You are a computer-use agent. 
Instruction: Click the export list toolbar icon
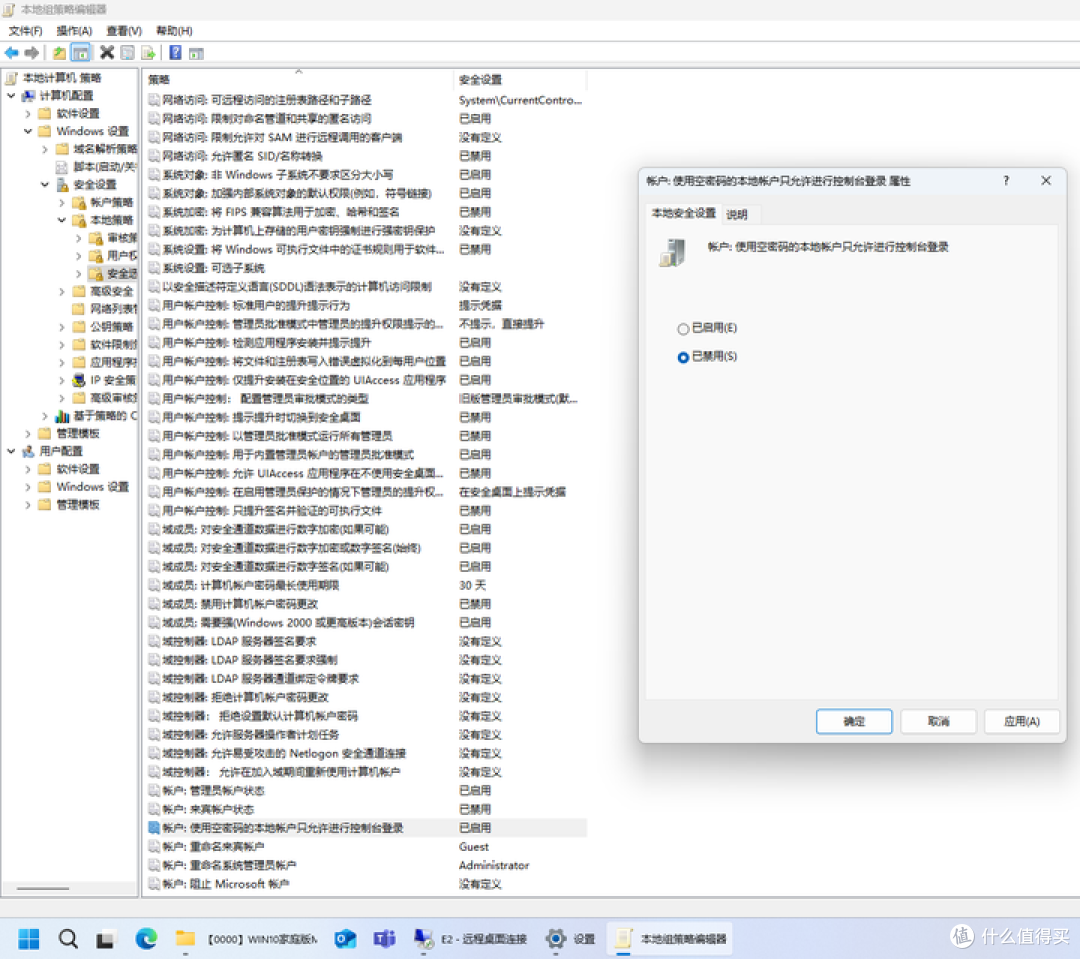click(x=148, y=52)
